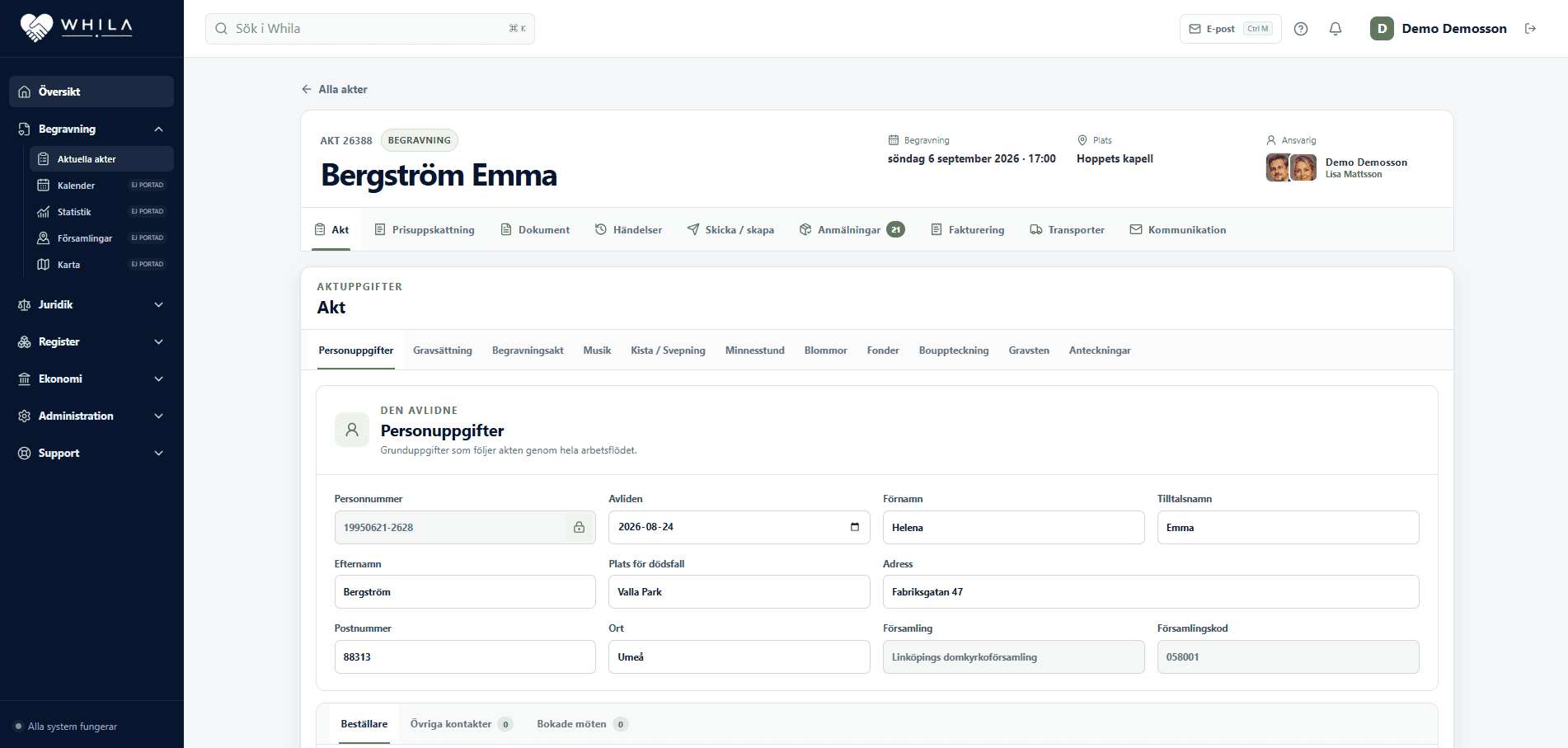Open the Händelser tab
This screenshot has width=1568, height=748.
point(629,230)
